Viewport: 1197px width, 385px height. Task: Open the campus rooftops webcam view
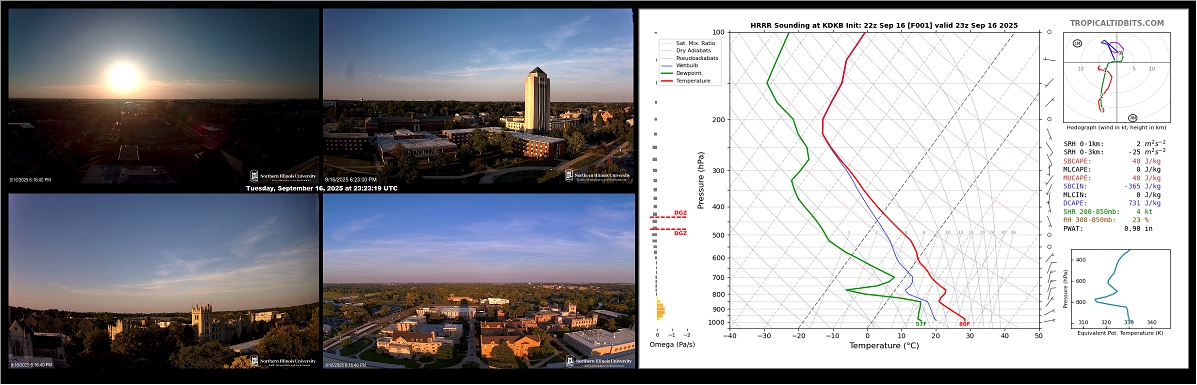[x=479, y=281]
